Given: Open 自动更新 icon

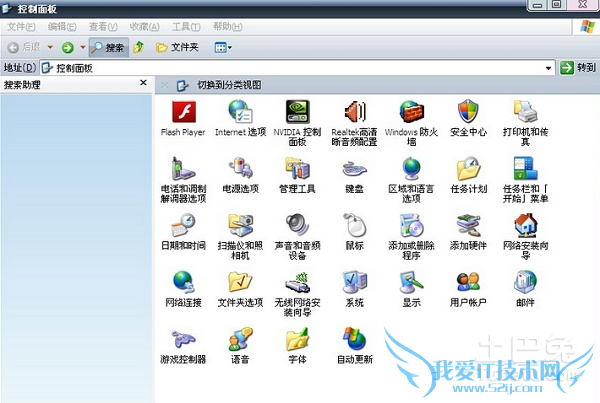Looking at the screenshot, I should point(354,346).
